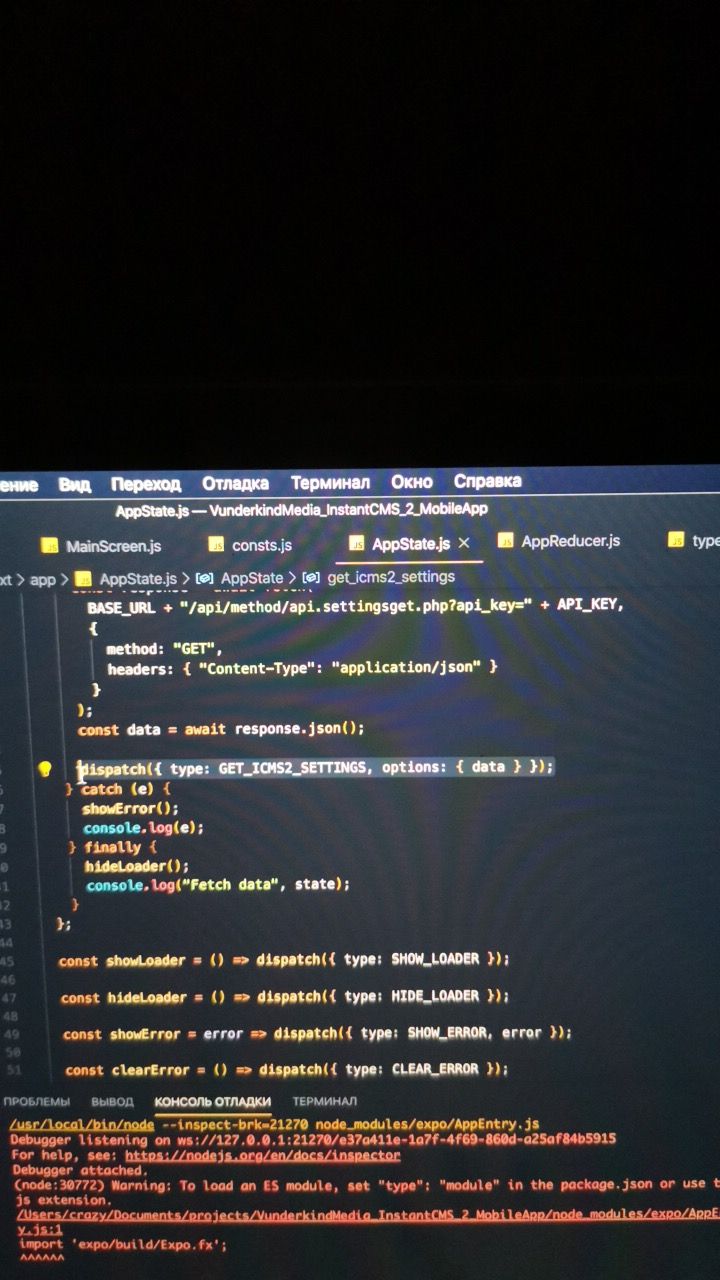Open the Окно menu
The image size is (720, 1280).
[x=411, y=482]
